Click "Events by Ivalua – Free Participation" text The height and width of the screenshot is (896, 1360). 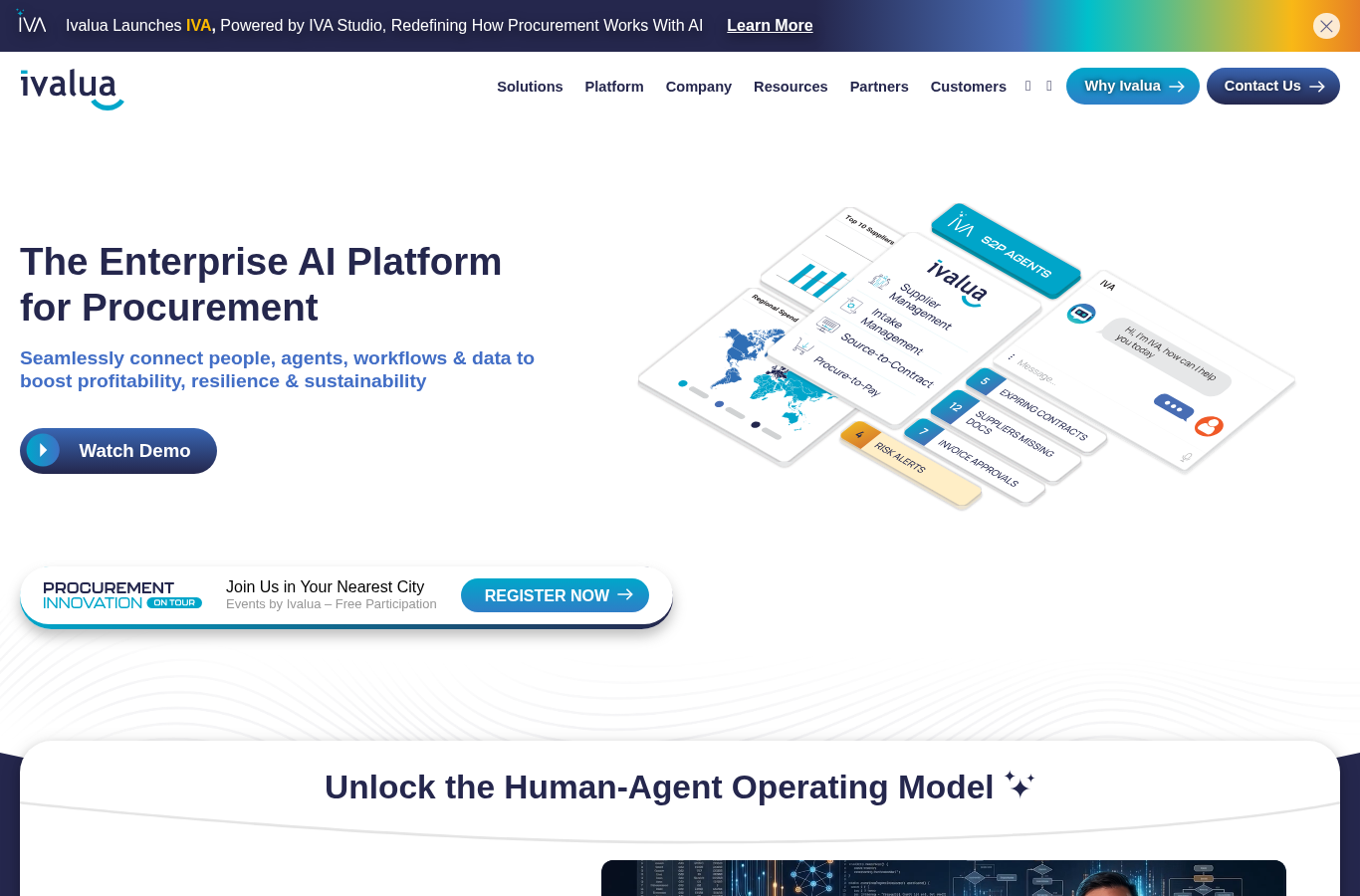[x=332, y=604]
